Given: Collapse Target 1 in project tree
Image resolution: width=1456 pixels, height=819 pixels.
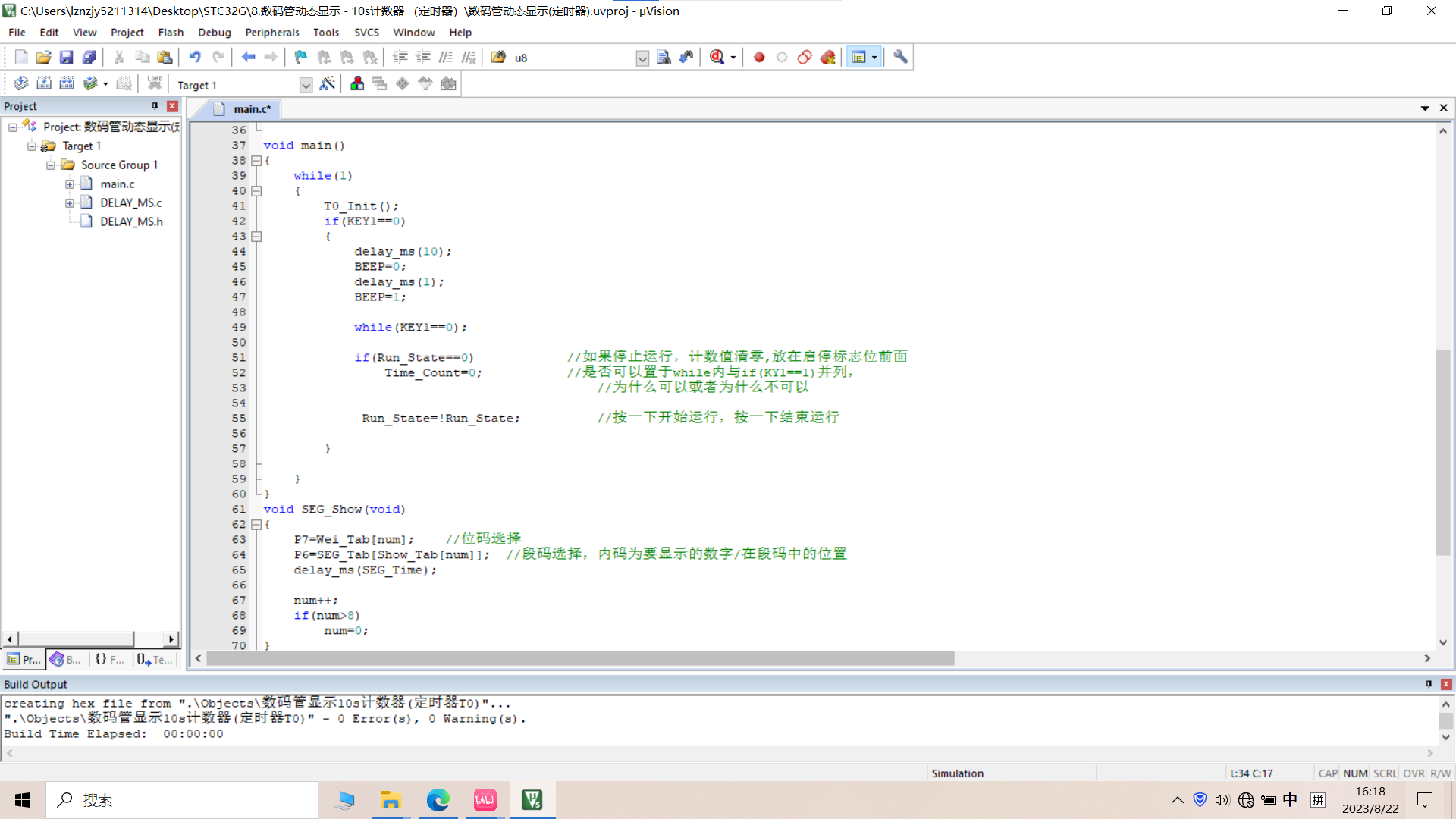Looking at the screenshot, I should 32,146.
